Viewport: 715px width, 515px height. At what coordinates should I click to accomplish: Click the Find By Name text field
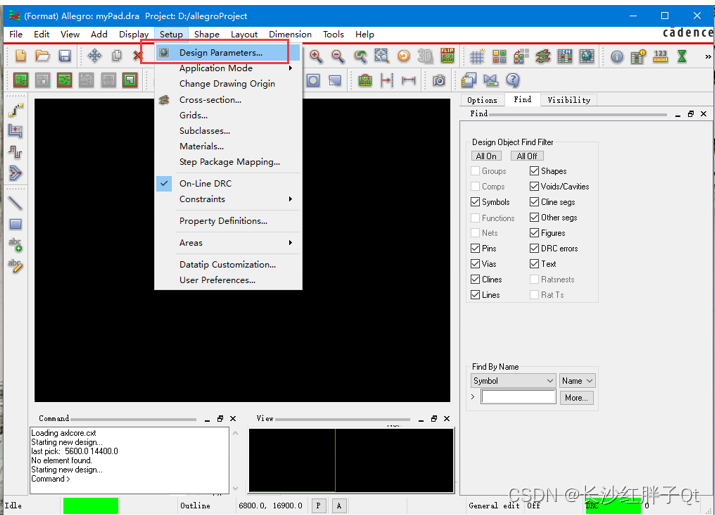click(519, 397)
